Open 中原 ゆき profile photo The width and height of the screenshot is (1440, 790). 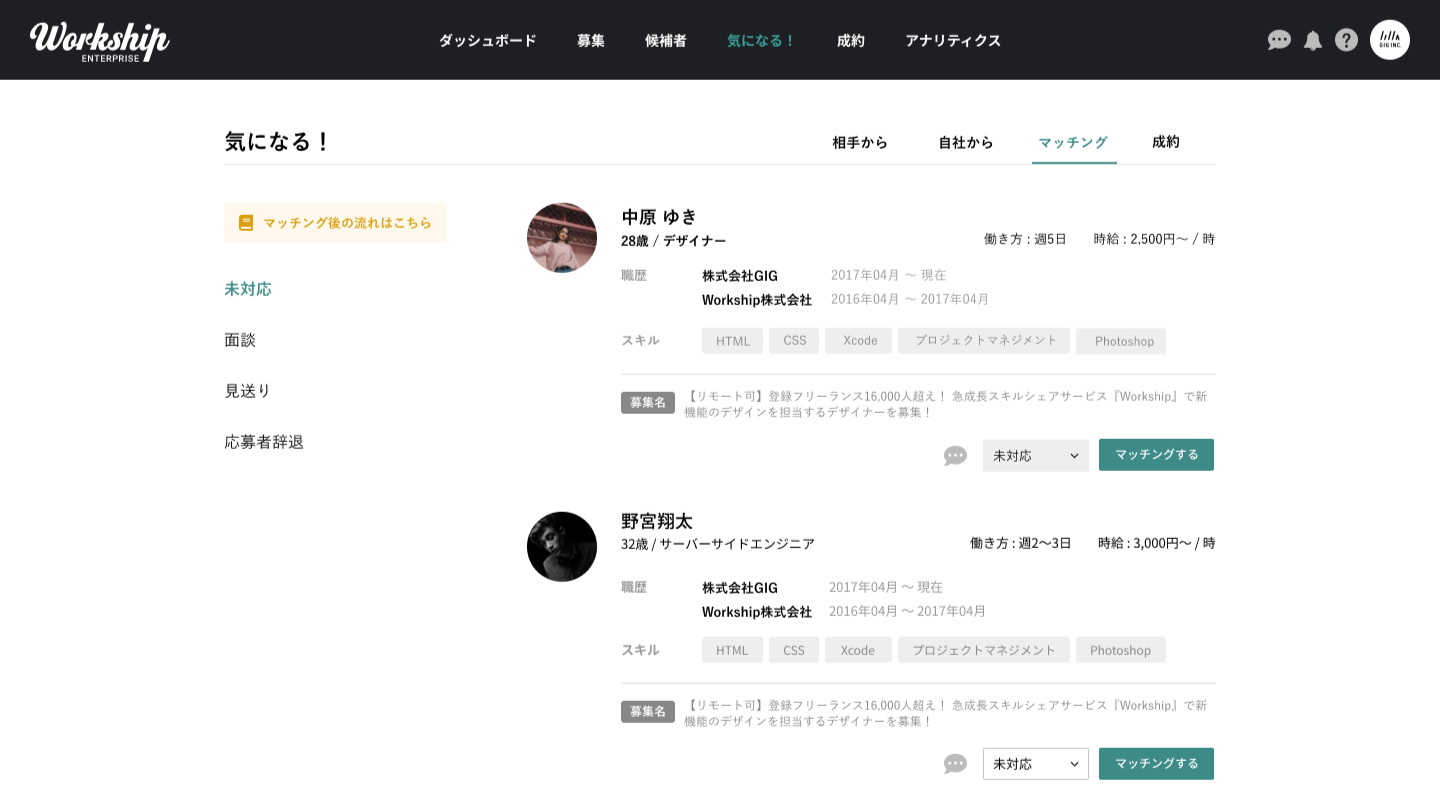[562, 238]
